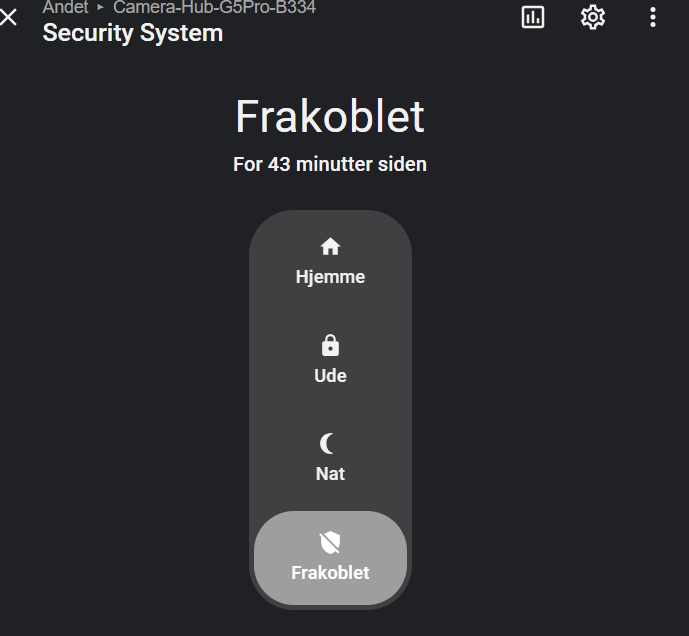
Task: Open the history chart icon
Action: [533, 17]
